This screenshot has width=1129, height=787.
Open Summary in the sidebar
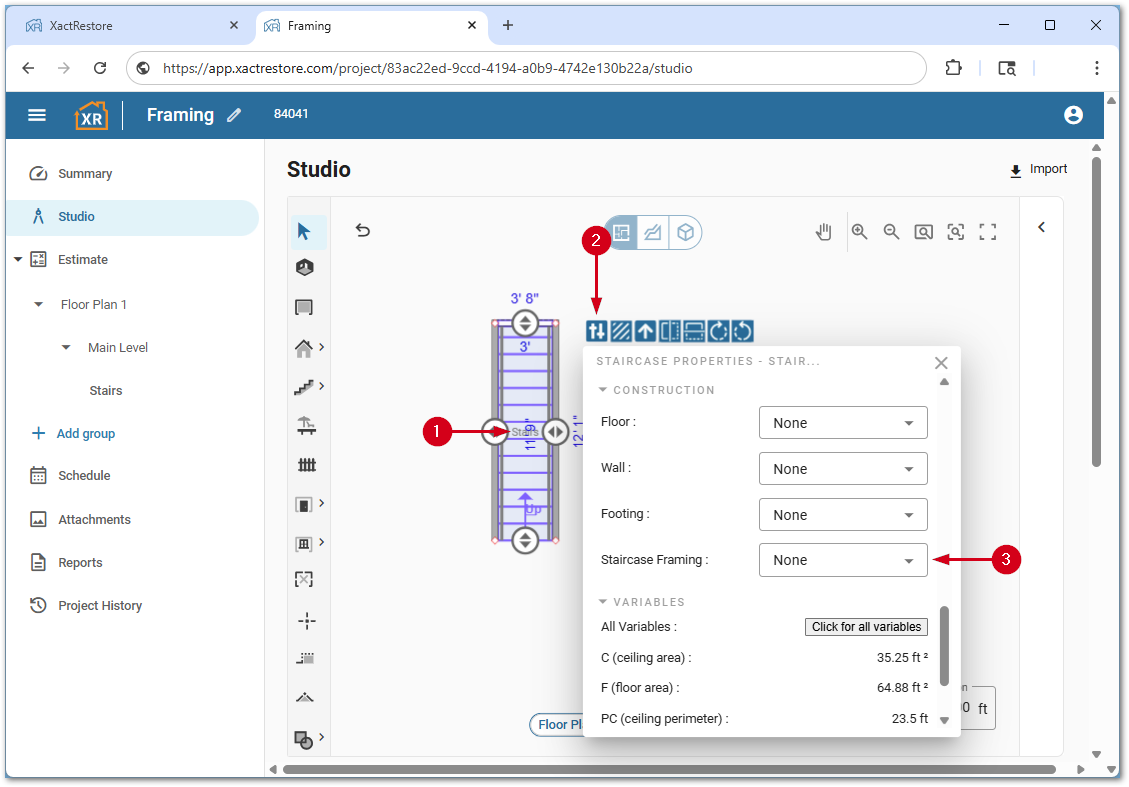click(x=85, y=174)
